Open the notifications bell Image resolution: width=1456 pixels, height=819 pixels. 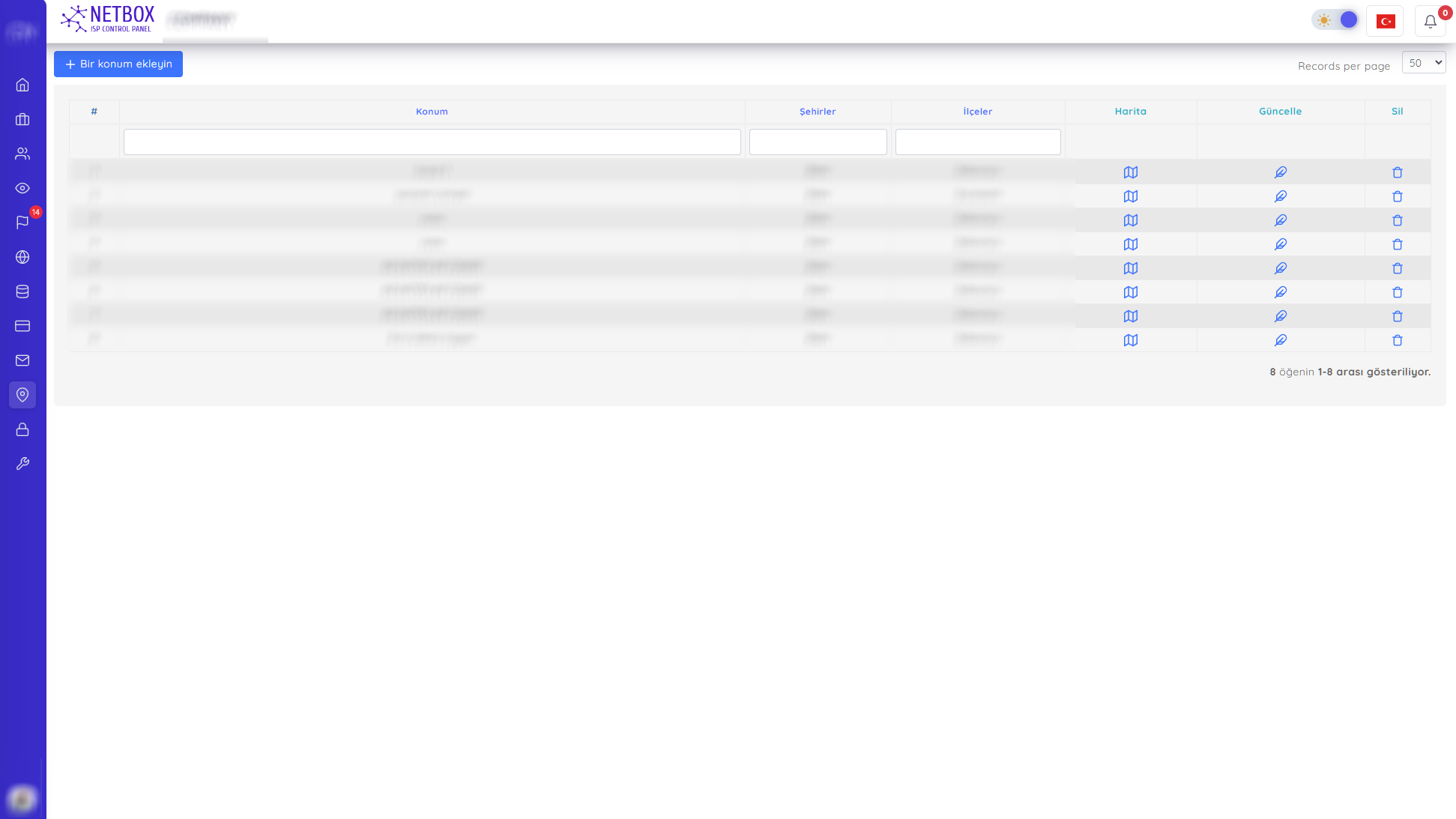(1430, 21)
